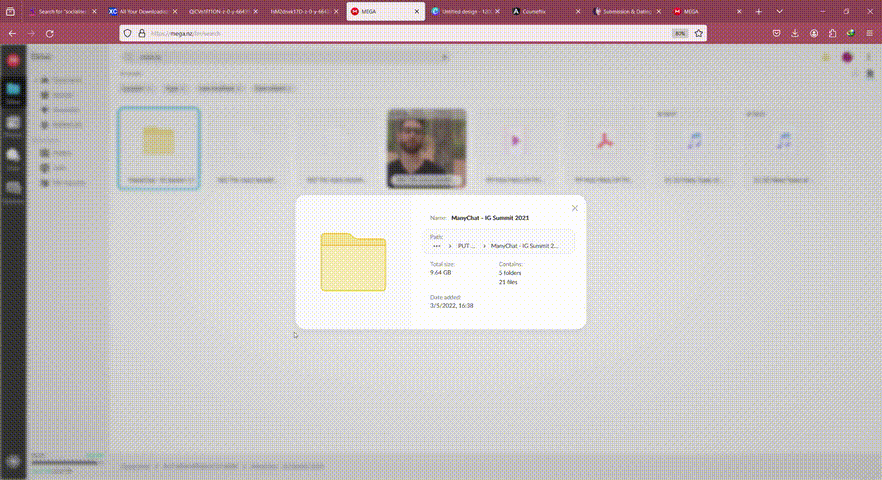This screenshot has height=480, width=882.
Task: Close the All Your Downloads tab
Action: [x=175, y=11]
